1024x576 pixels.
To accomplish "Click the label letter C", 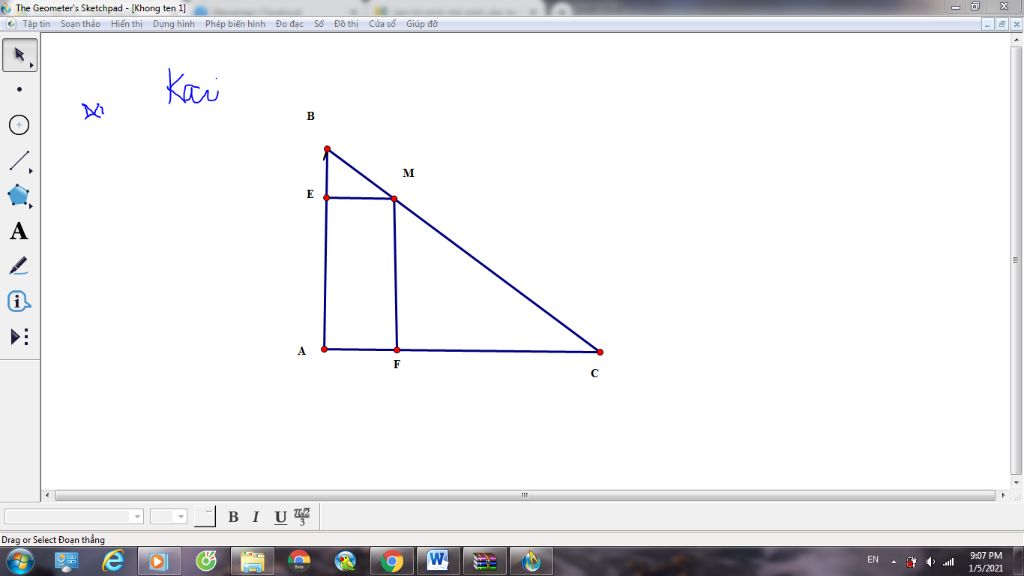I will point(594,374).
